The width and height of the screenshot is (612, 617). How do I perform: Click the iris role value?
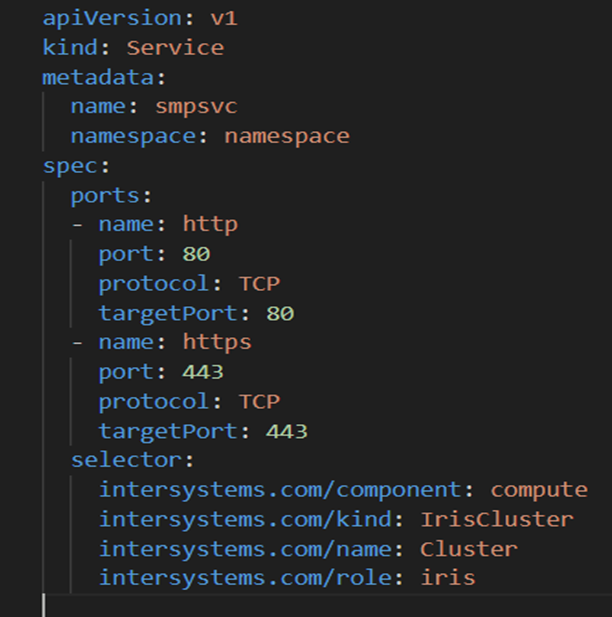coord(448,578)
